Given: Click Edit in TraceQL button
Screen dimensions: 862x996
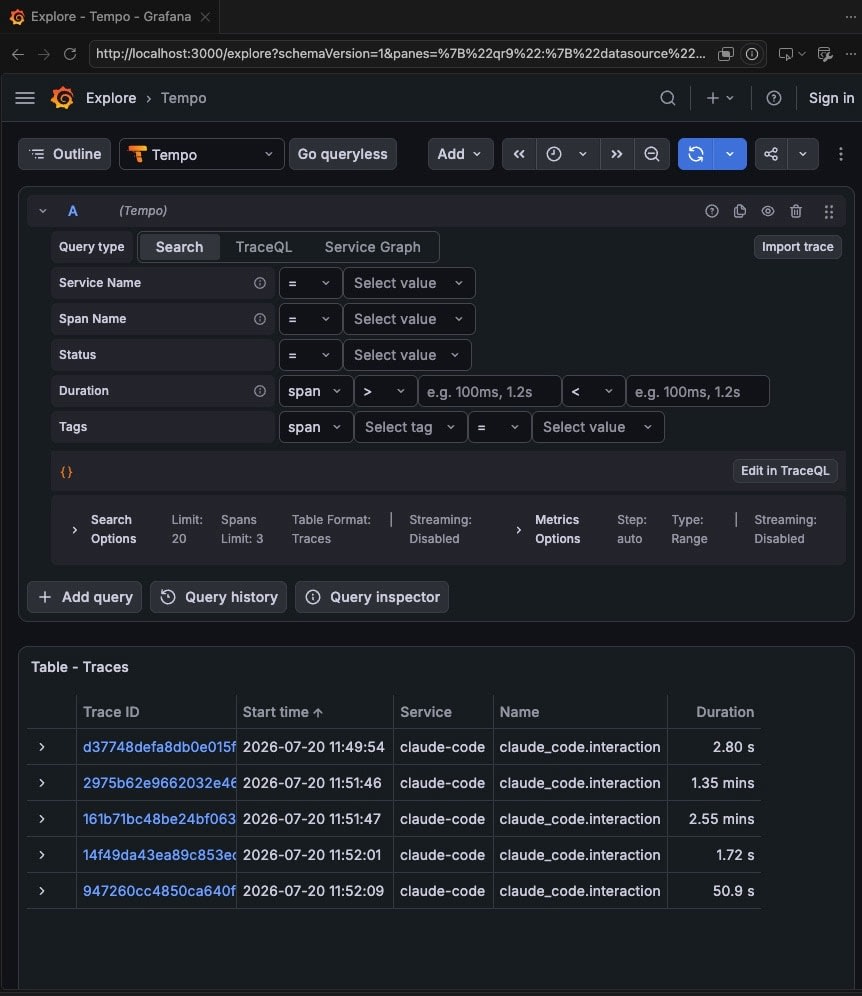Looking at the screenshot, I should 785,471.
